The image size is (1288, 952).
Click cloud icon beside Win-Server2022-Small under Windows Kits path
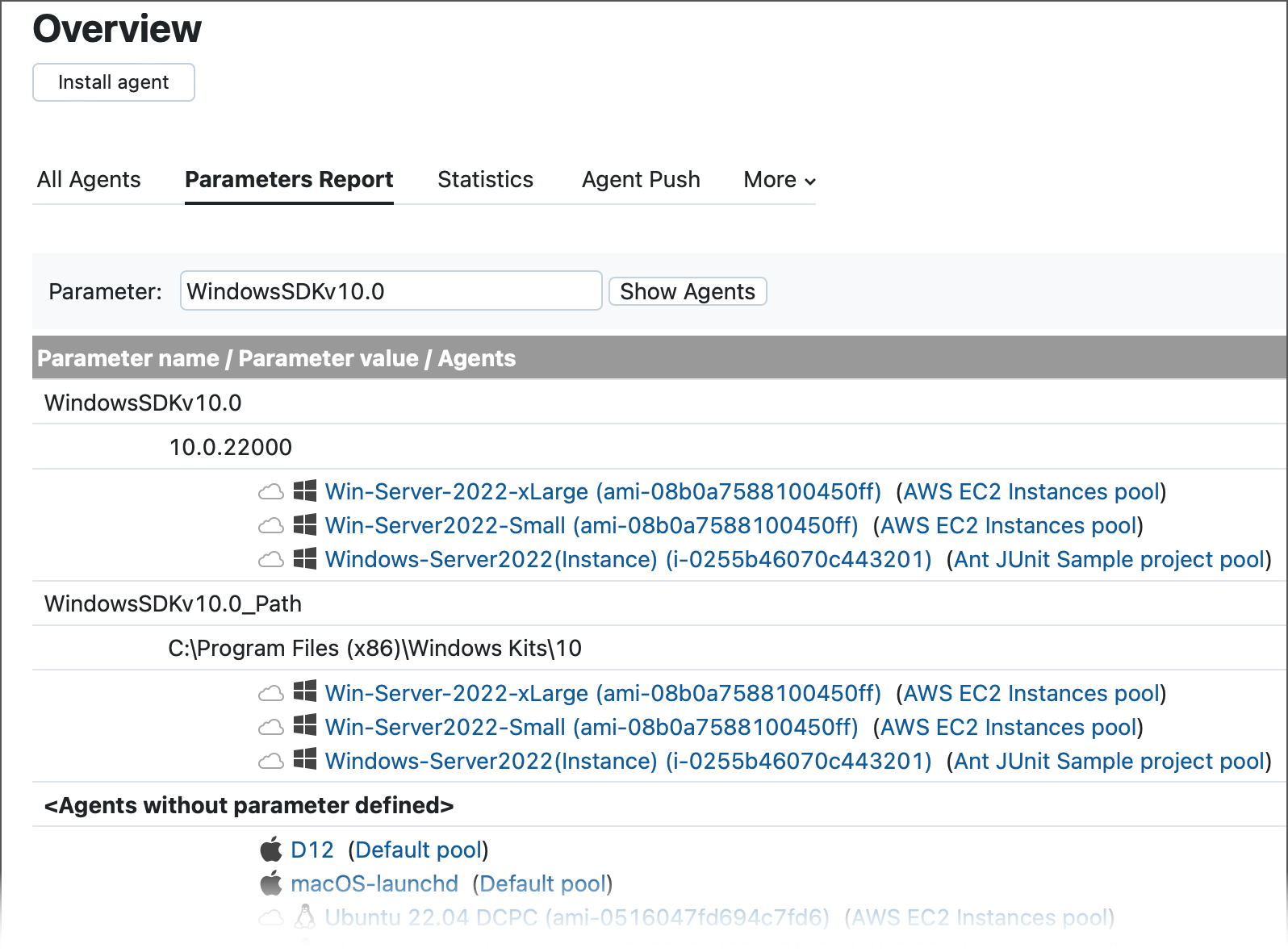[x=270, y=728]
